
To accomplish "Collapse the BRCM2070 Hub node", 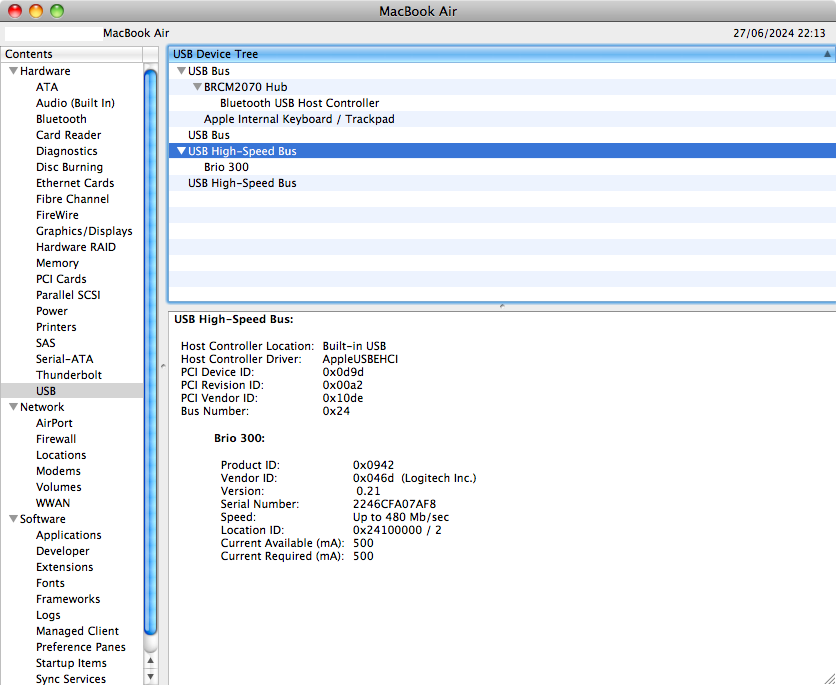I will pyautogui.click(x=197, y=87).
